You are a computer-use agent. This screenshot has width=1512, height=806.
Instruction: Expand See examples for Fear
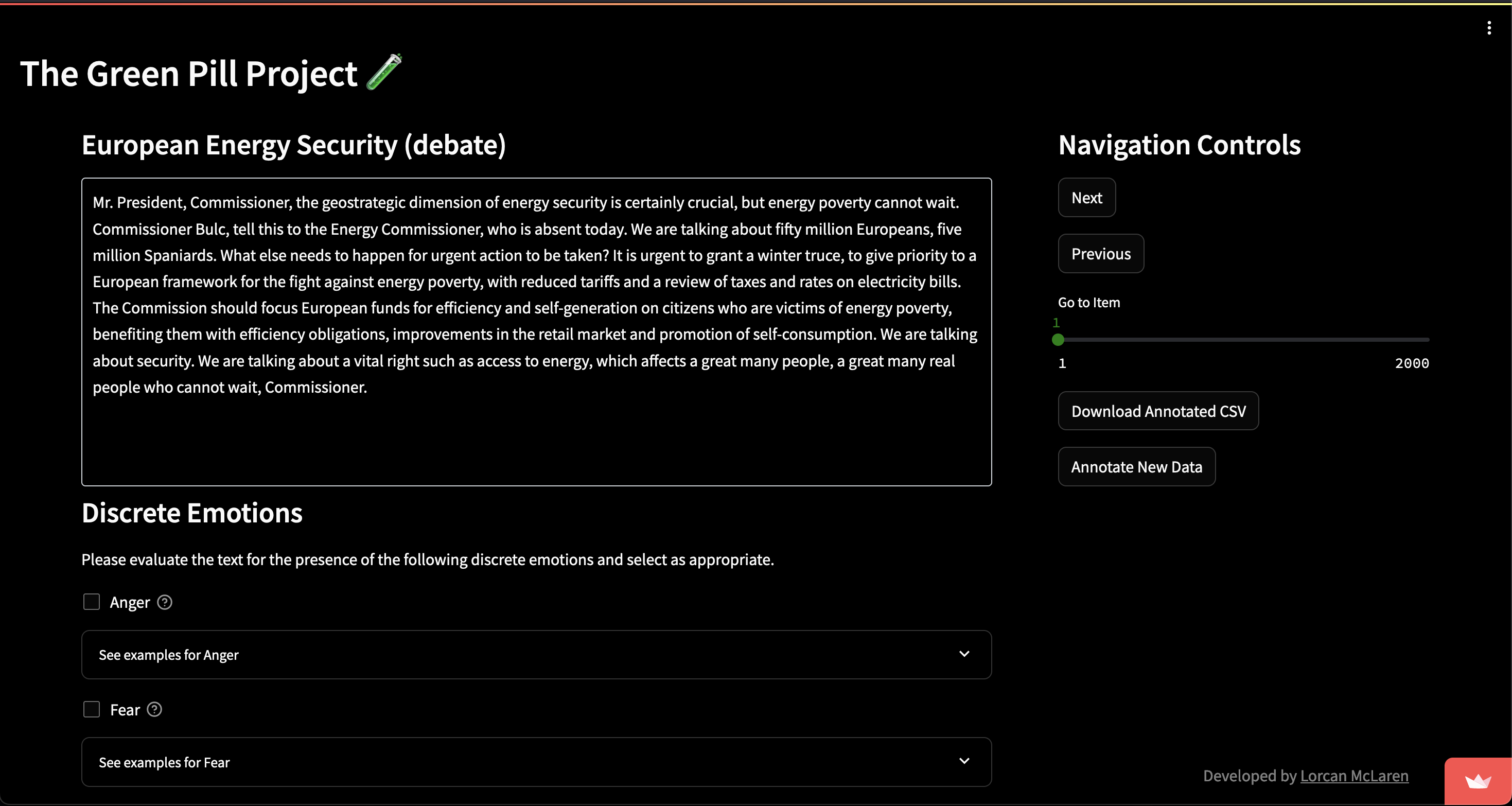536,762
